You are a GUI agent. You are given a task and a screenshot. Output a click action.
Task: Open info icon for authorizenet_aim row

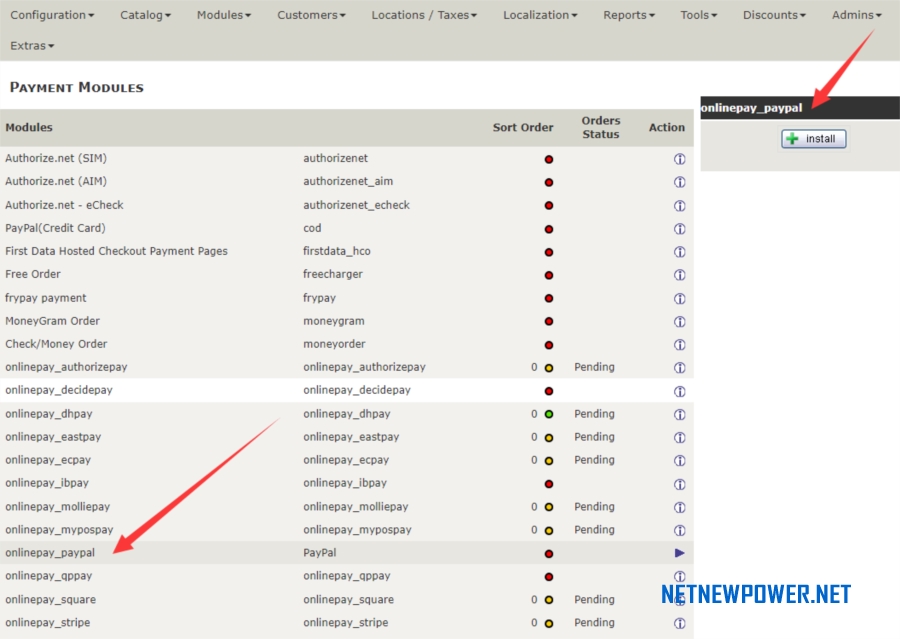click(x=680, y=182)
